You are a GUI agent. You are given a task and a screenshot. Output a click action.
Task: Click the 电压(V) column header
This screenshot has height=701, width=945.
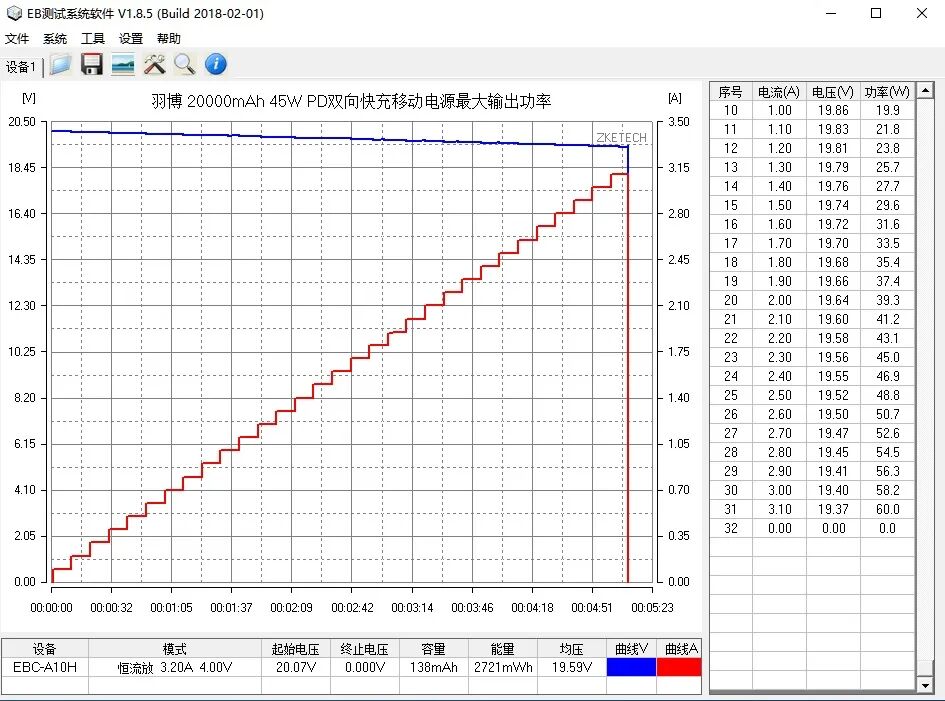coord(833,92)
